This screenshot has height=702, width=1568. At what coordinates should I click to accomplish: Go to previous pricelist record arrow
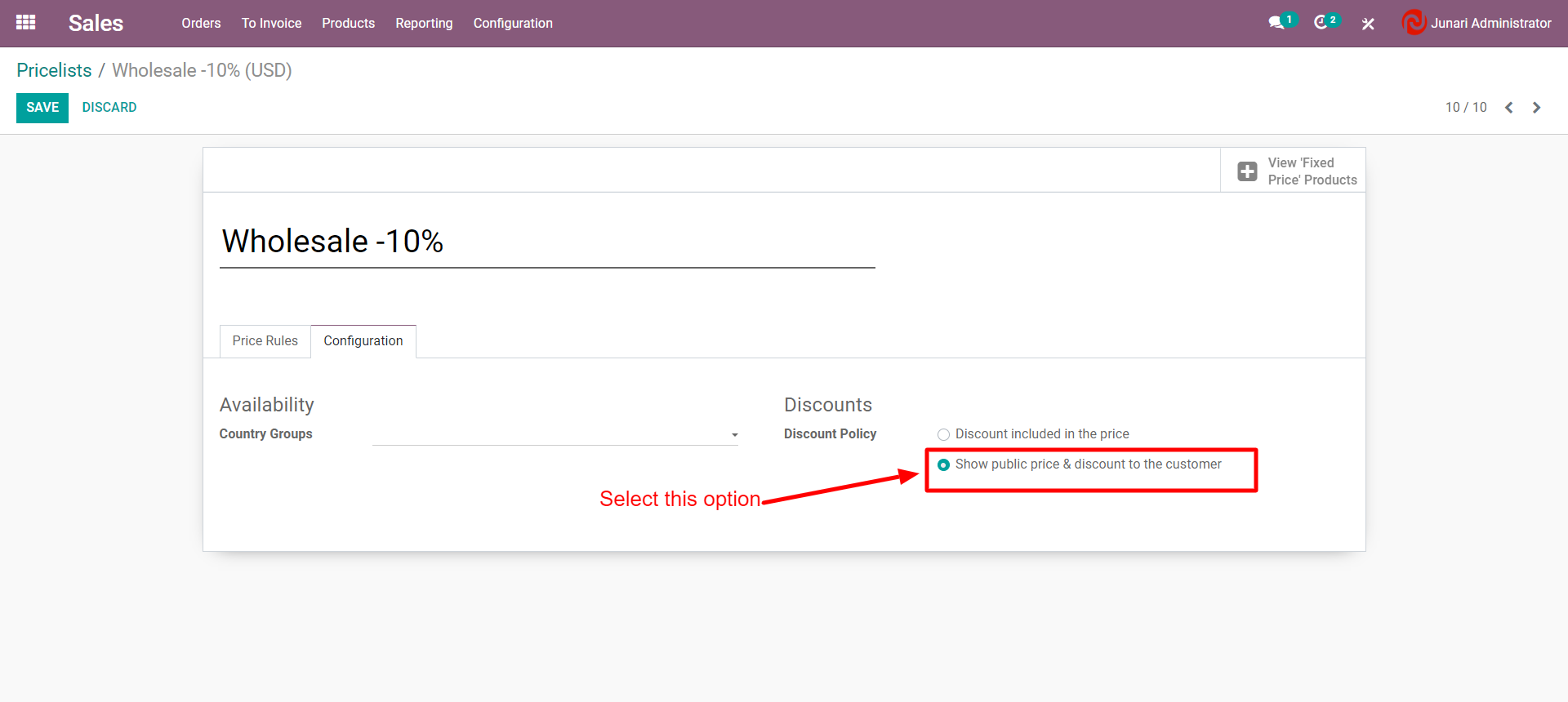(1509, 108)
